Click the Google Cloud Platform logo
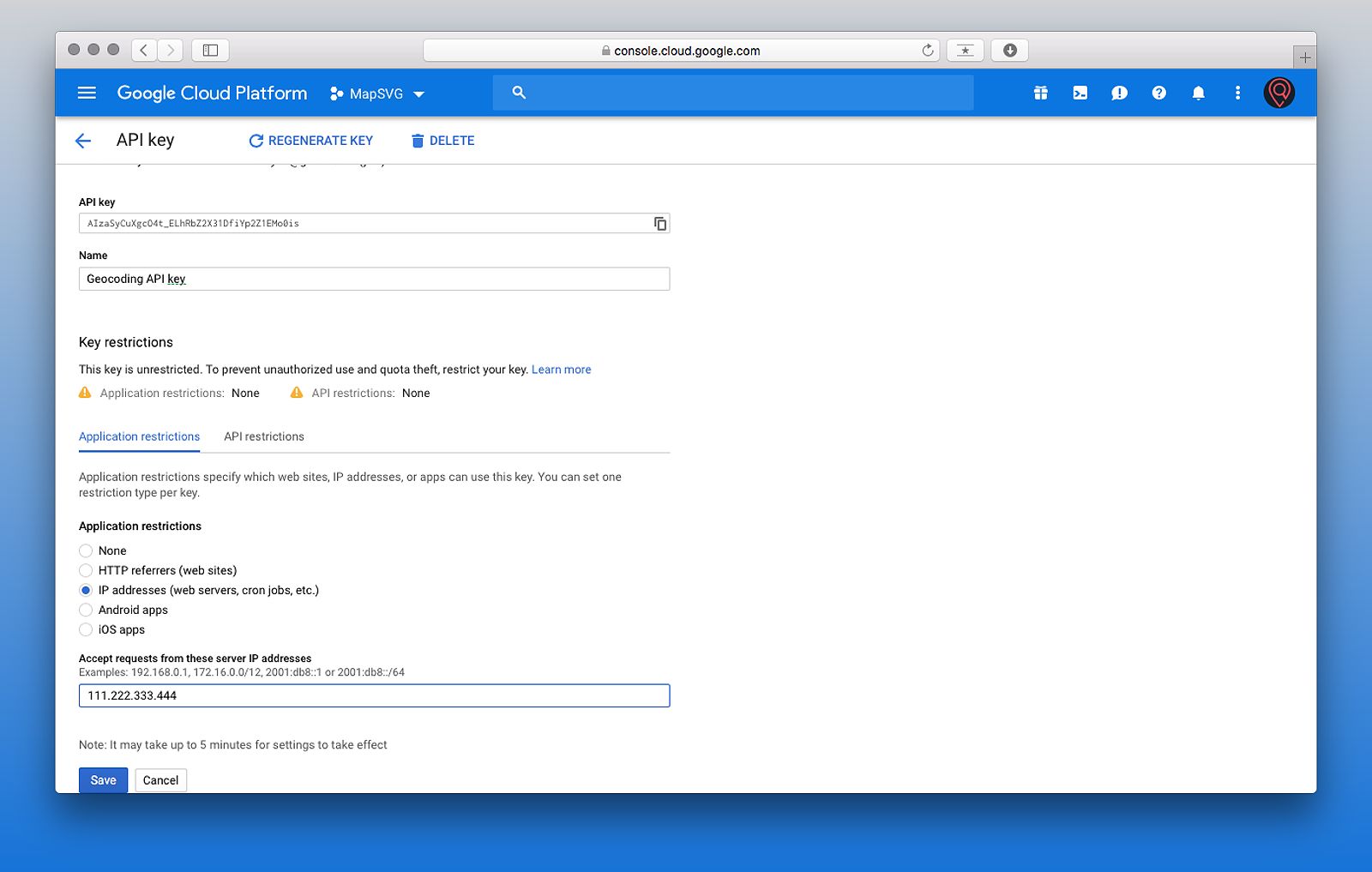Viewport: 1372px width, 872px height. (x=212, y=93)
